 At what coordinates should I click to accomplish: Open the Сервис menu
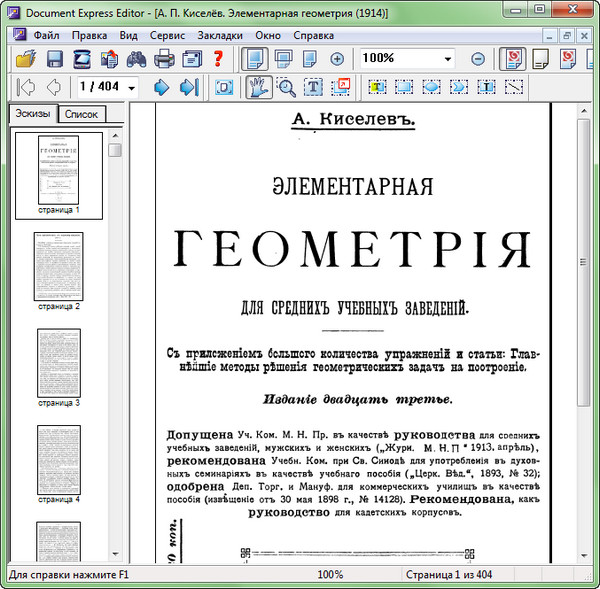click(170, 34)
